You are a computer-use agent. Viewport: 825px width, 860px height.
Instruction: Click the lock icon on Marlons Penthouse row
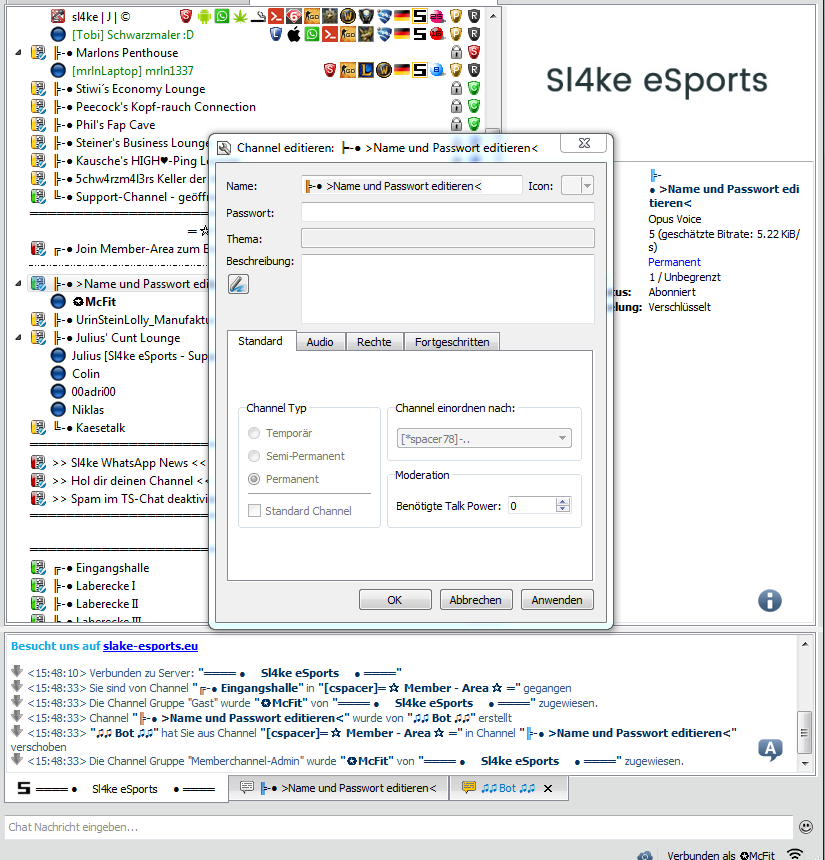pyautogui.click(x=456, y=52)
